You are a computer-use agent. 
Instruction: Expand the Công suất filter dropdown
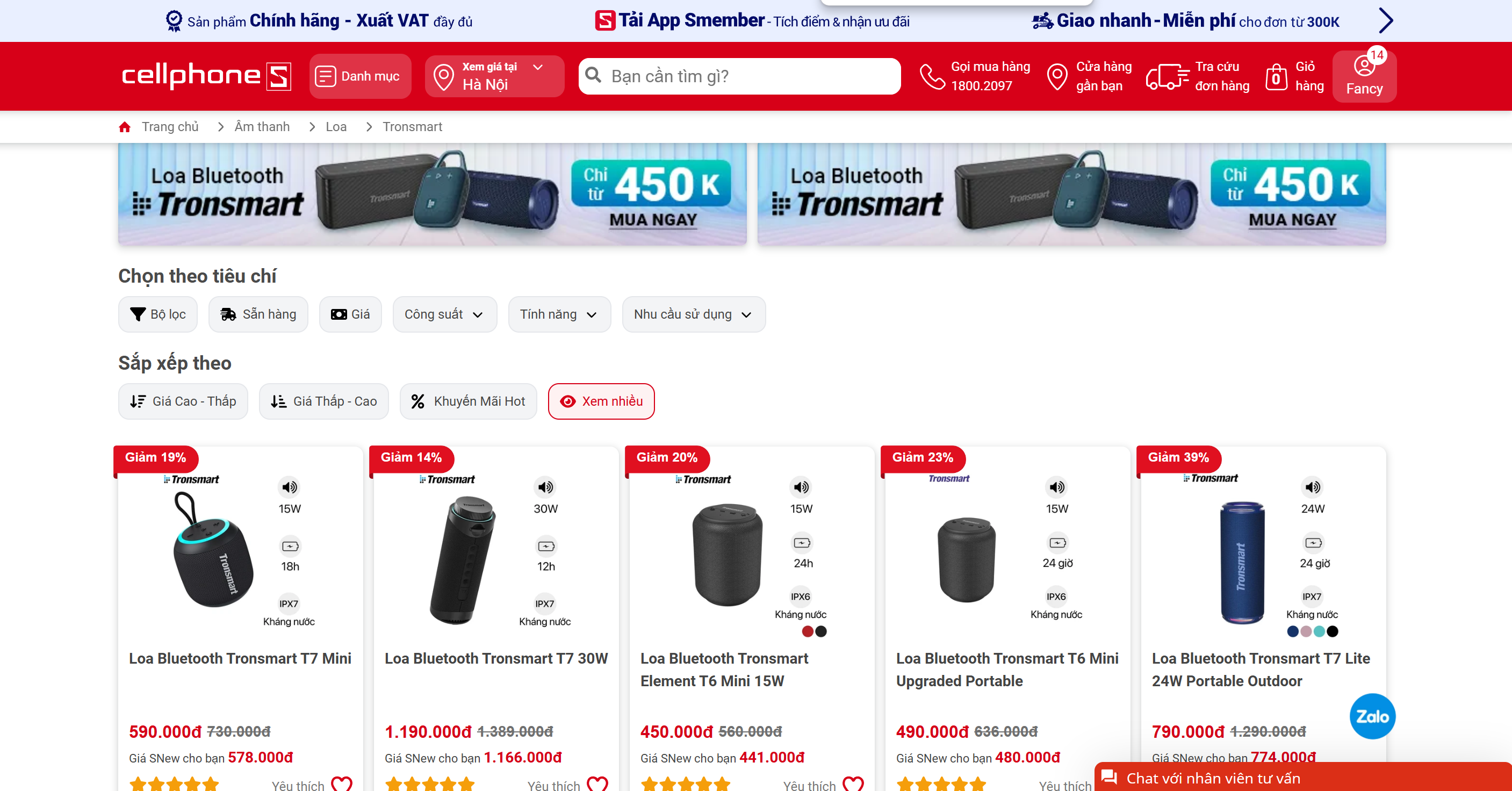click(x=444, y=314)
